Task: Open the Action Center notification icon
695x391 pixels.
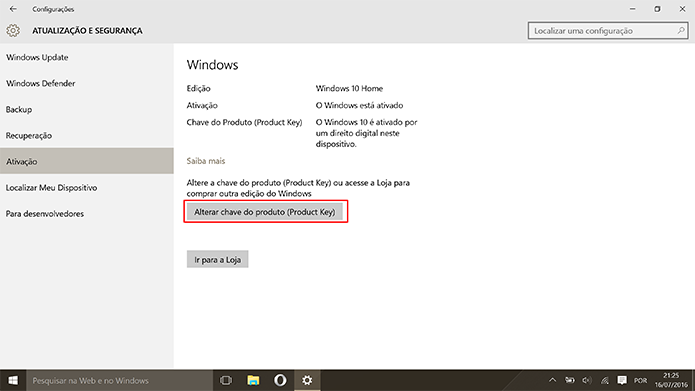Action: [622, 380]
